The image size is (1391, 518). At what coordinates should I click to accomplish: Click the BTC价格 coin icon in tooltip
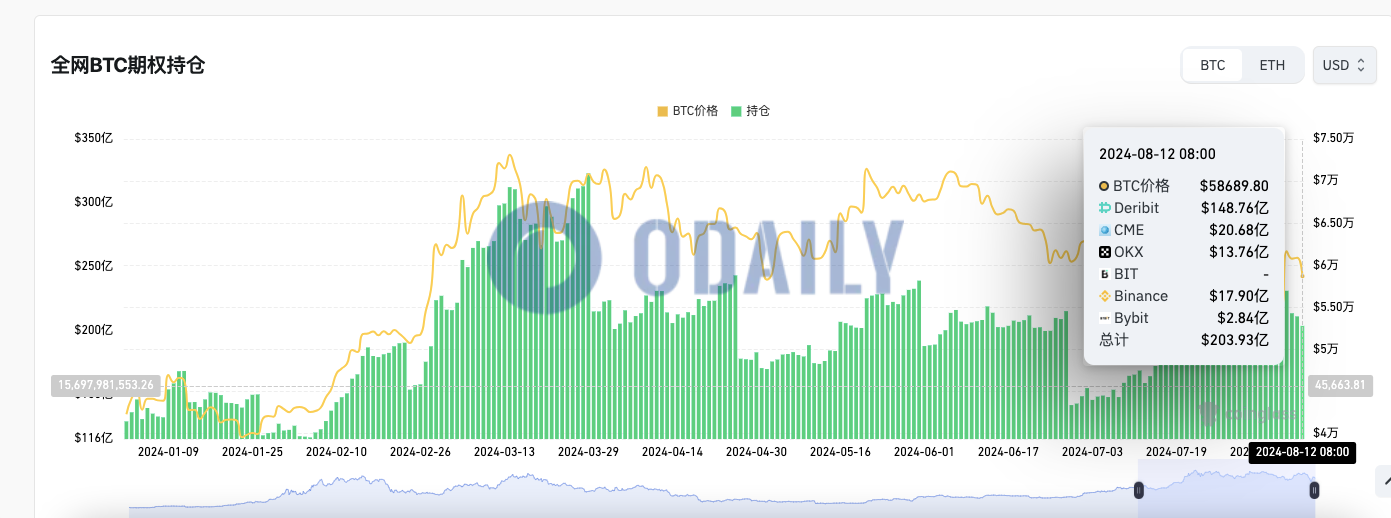(1104, 186)
